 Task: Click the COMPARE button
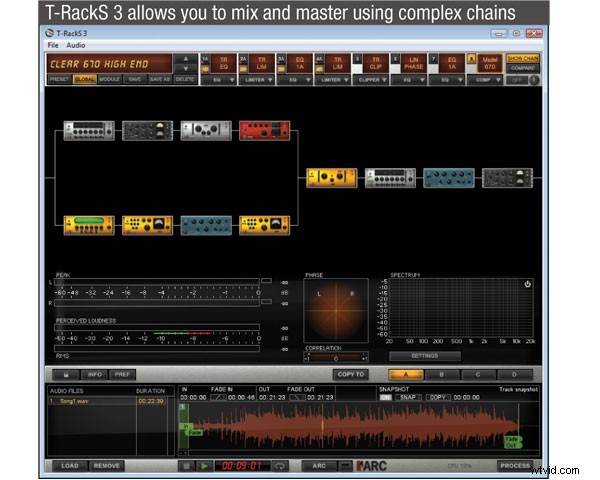[x=523, y=68]
